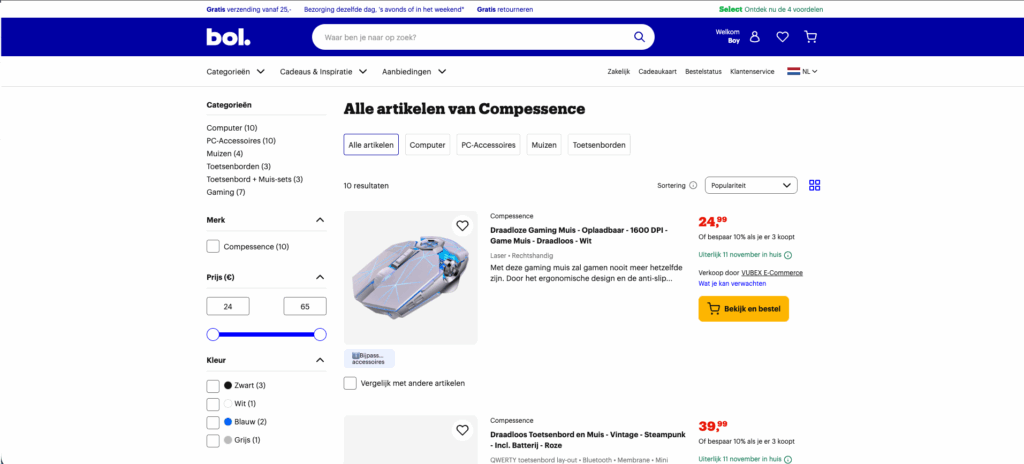Open the Populariteit sorting dropdown
This screenshot has width=1024, height=464.
coord(751,186)
